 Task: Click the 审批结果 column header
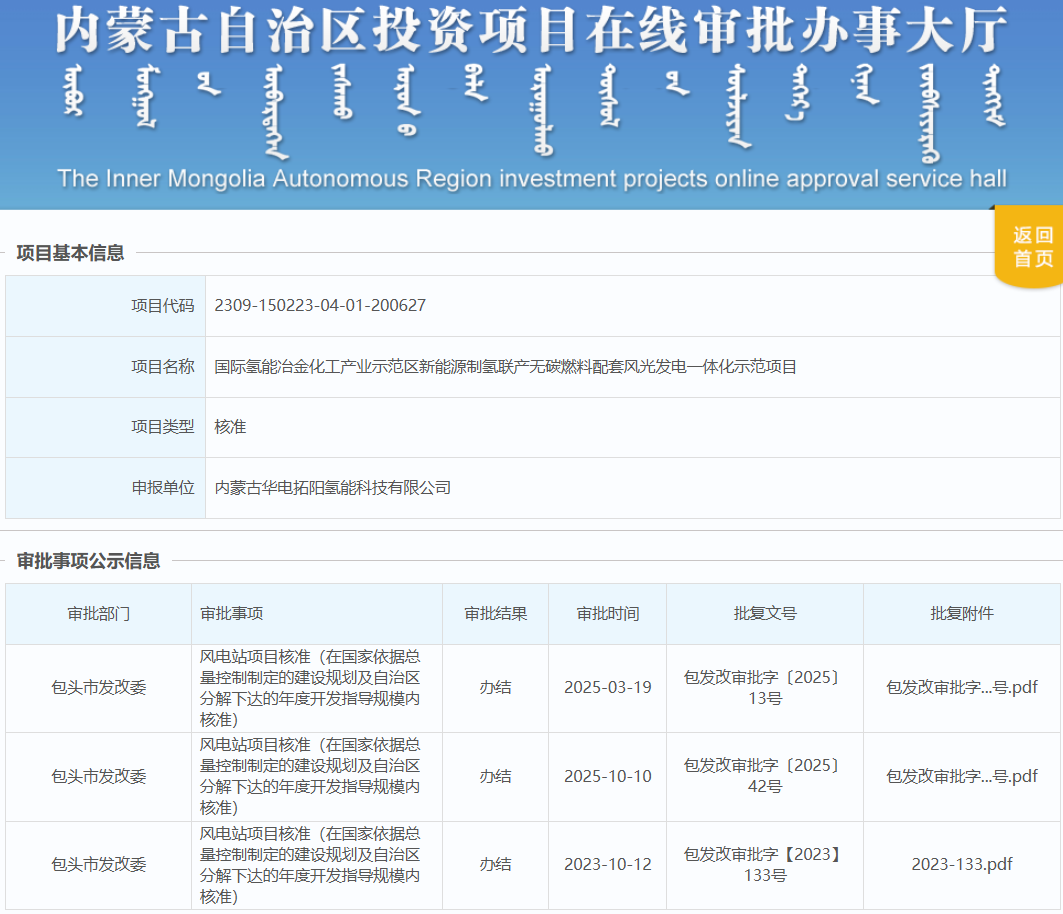(x=495, y=614)
